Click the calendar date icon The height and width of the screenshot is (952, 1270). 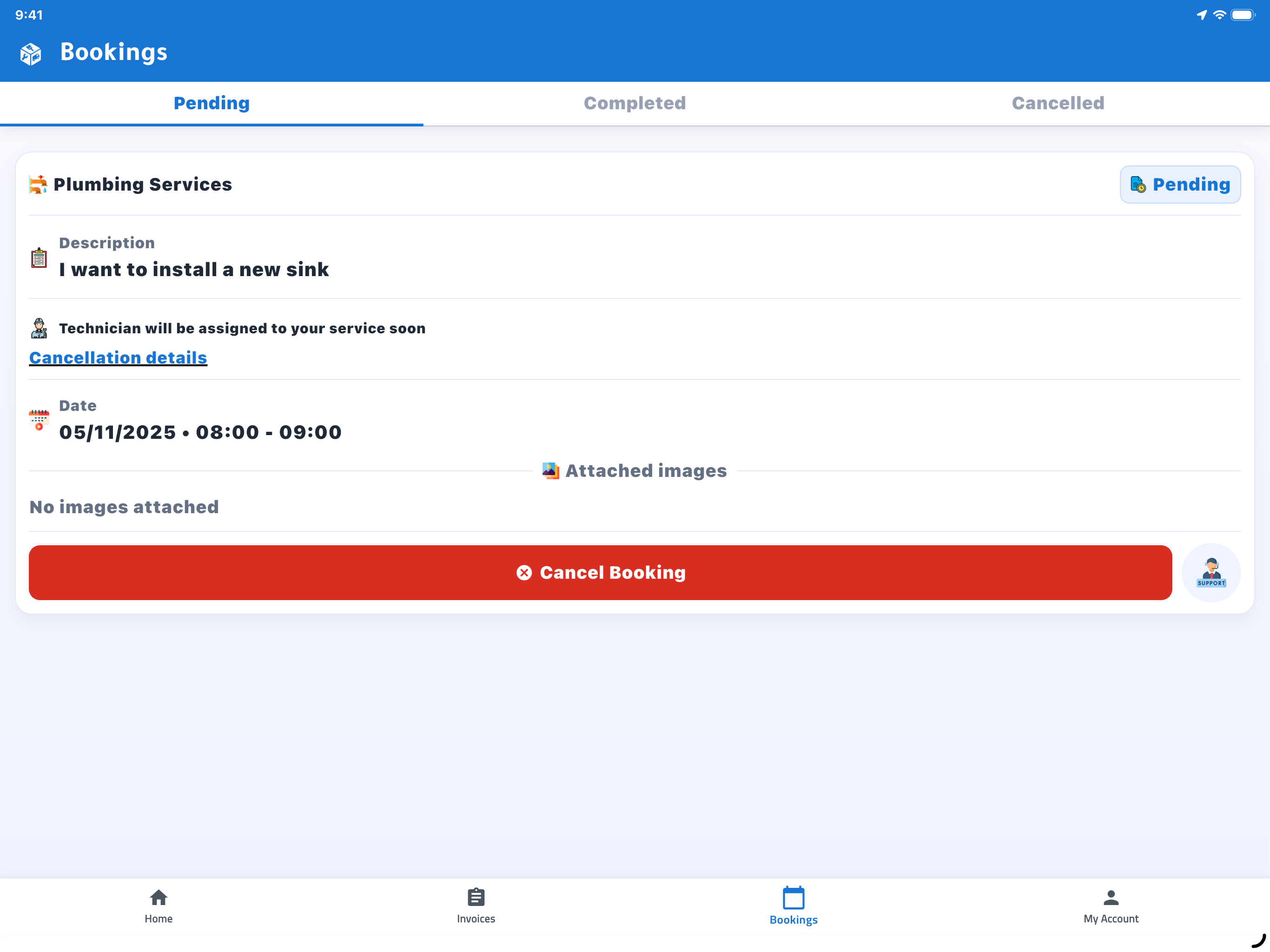pyautogui.click(x=39, y=420)
